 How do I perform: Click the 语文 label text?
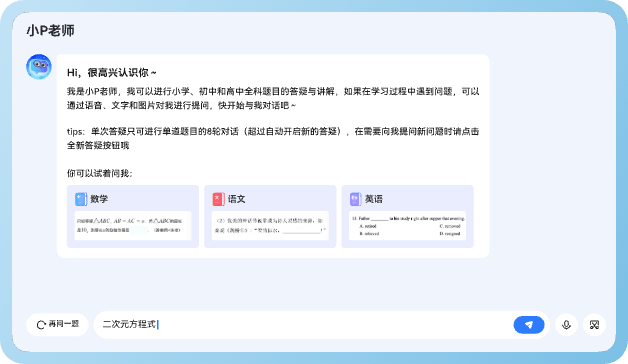[236, 199]
